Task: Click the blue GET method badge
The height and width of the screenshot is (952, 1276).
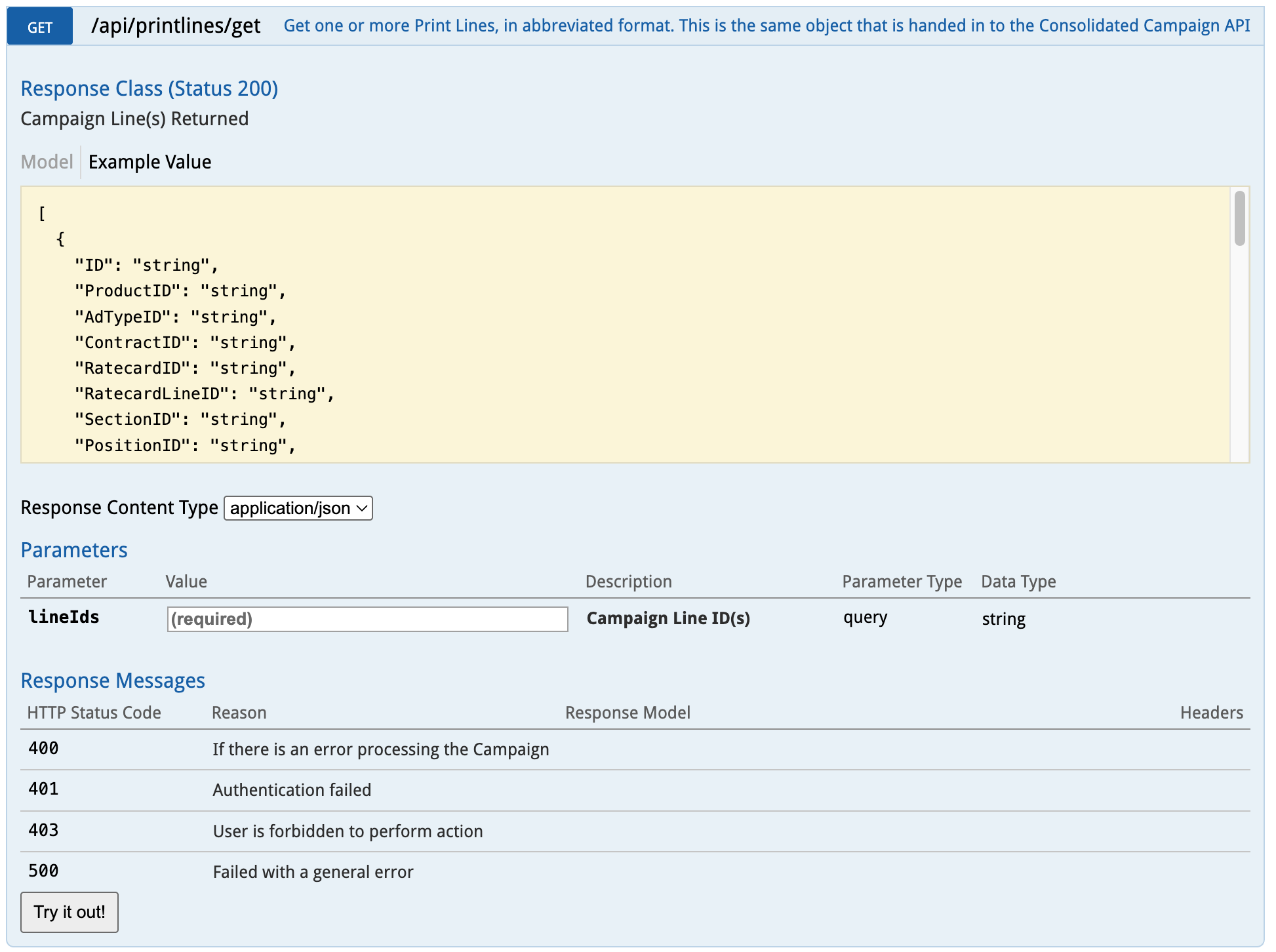Action: pos(40,27)
